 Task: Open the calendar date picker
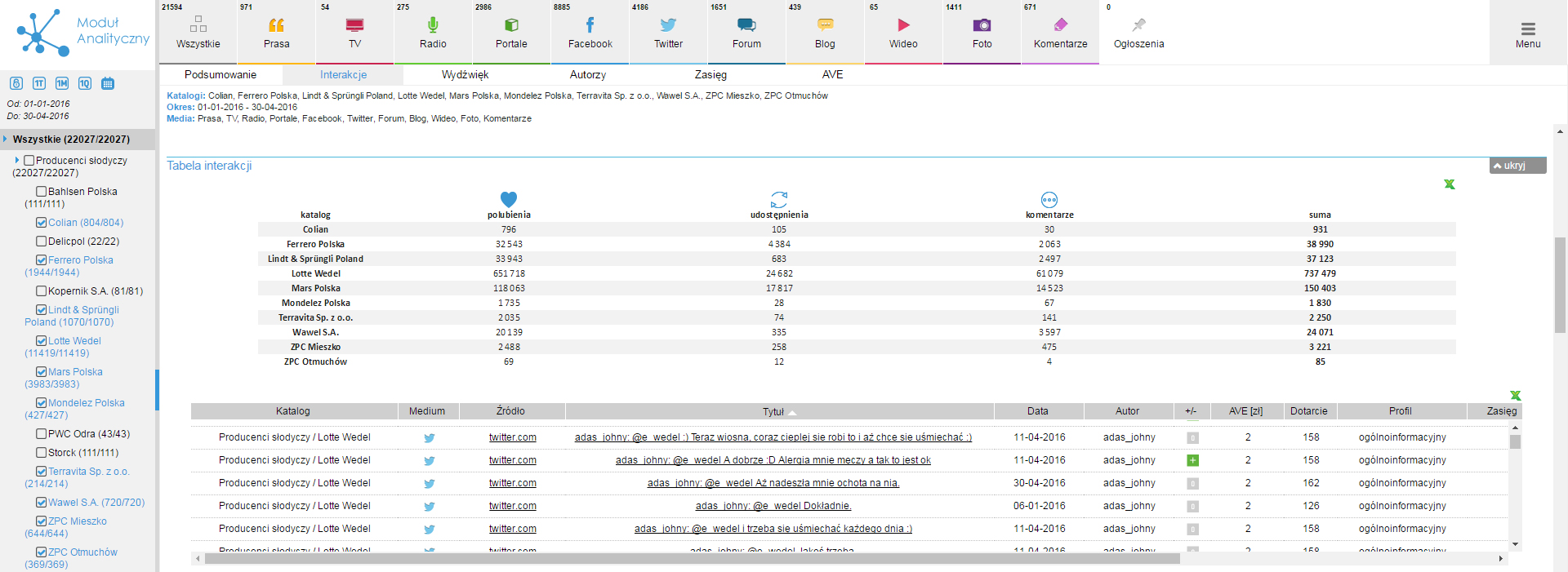tap(108, 83)
